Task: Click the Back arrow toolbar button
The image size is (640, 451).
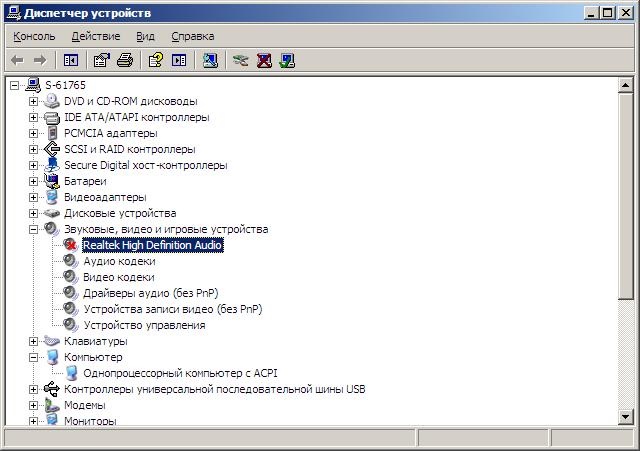Action: tap(18, 61)
